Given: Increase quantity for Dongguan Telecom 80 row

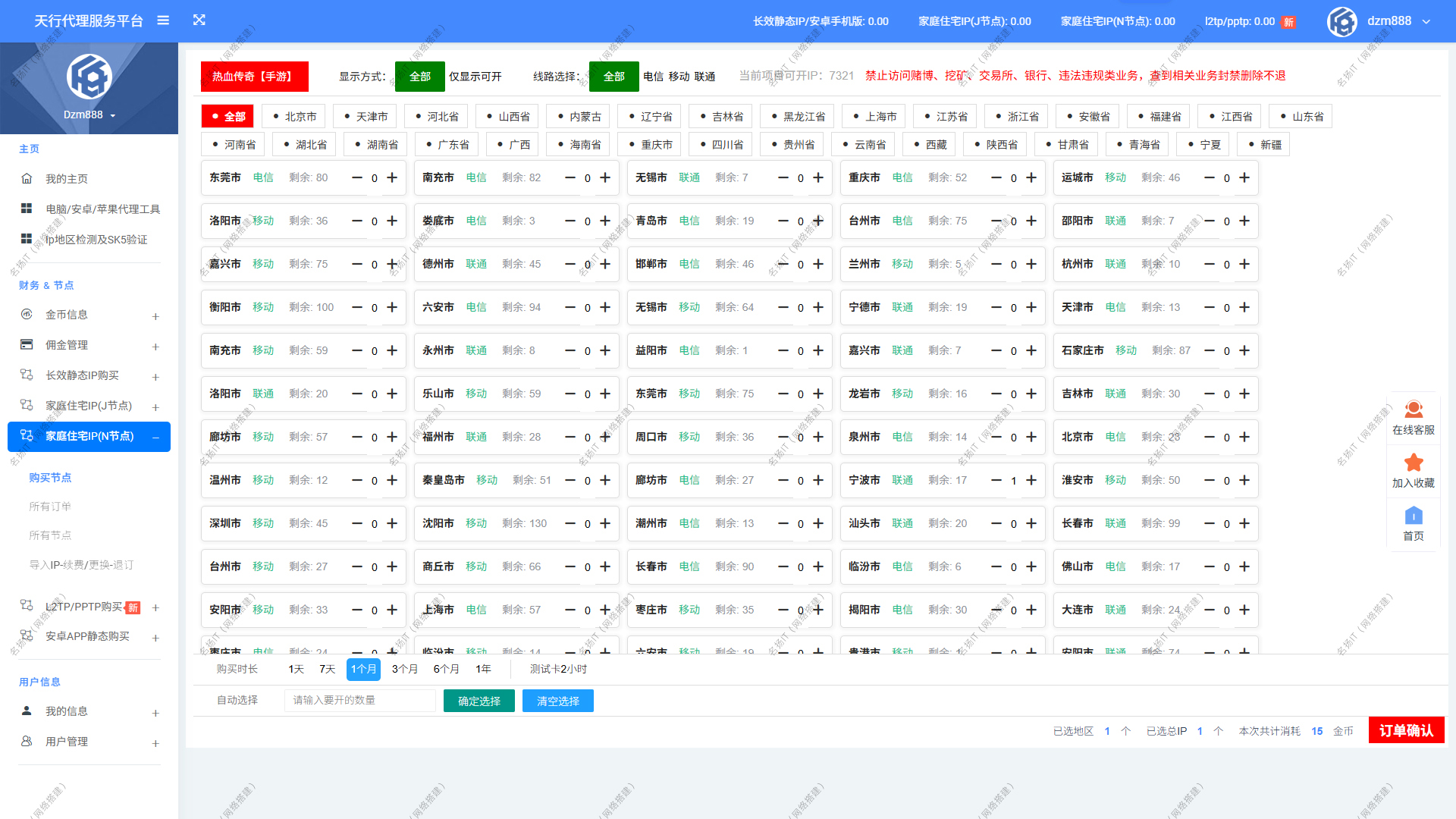Looking at the screenshot, I should [x=392, y=177].
